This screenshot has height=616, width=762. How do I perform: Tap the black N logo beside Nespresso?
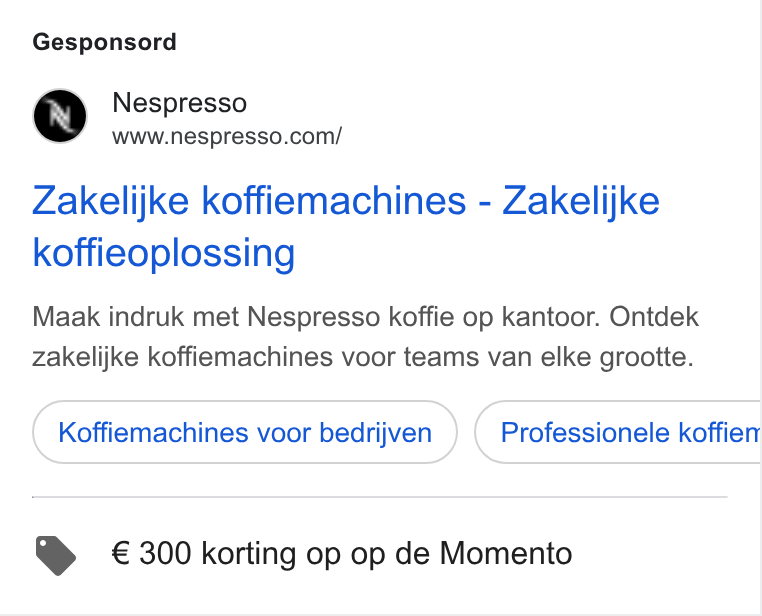60,116
